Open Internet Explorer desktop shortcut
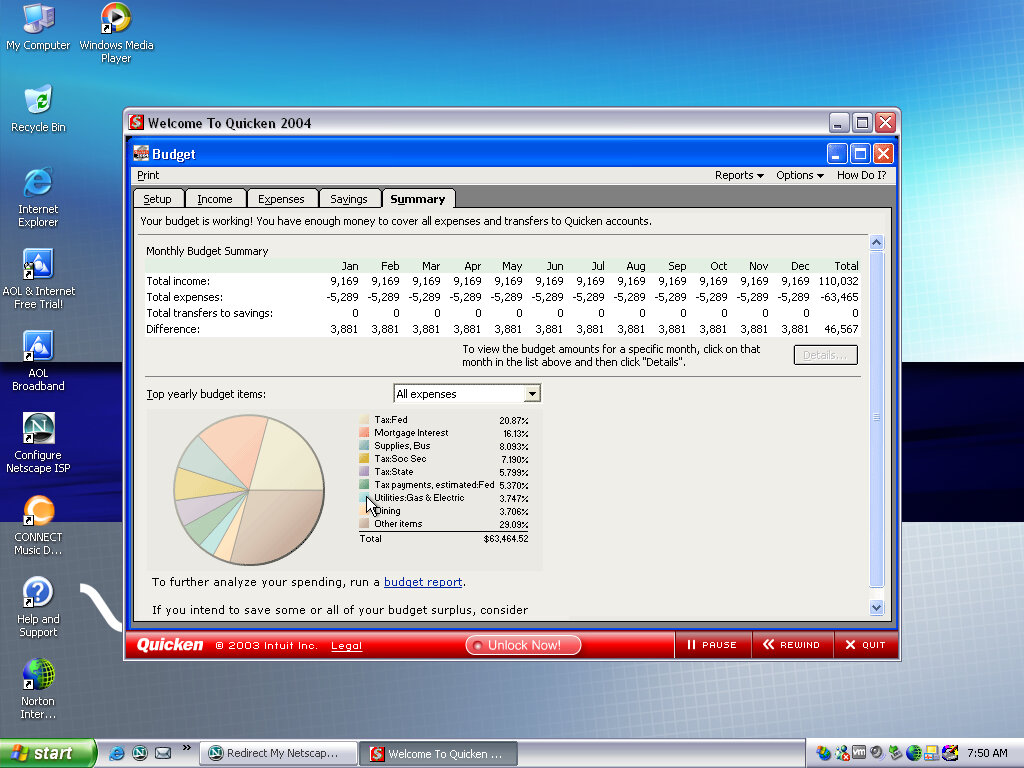 [x=38, y=183]
